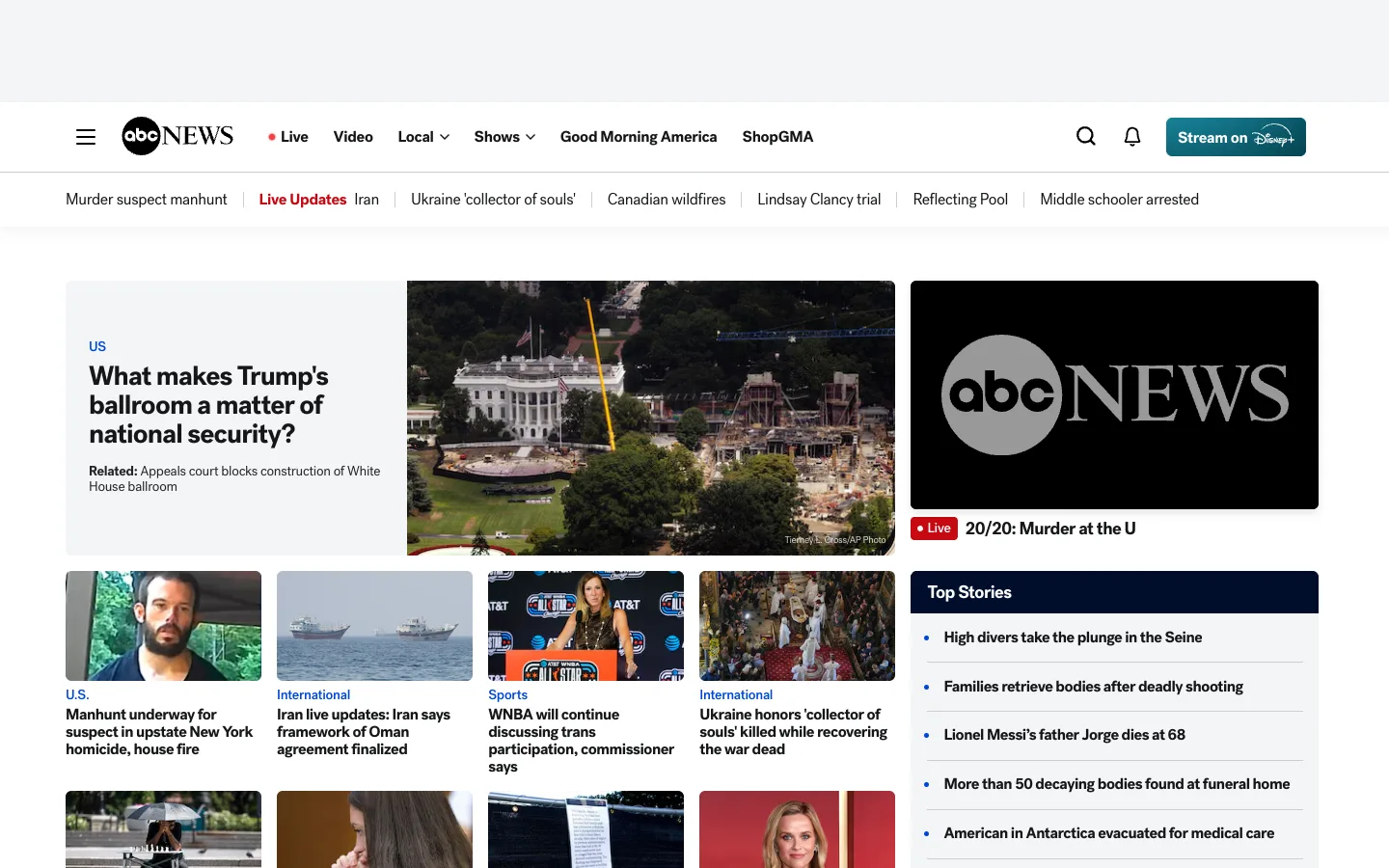Click the US category label above headline

[97, 346]
